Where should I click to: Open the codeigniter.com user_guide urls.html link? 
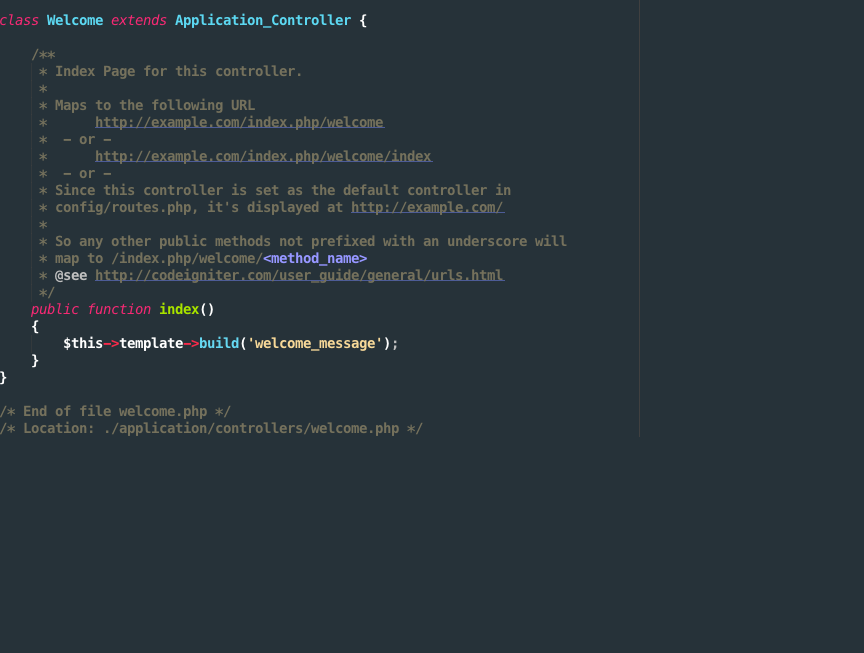(x=299, y=275)
